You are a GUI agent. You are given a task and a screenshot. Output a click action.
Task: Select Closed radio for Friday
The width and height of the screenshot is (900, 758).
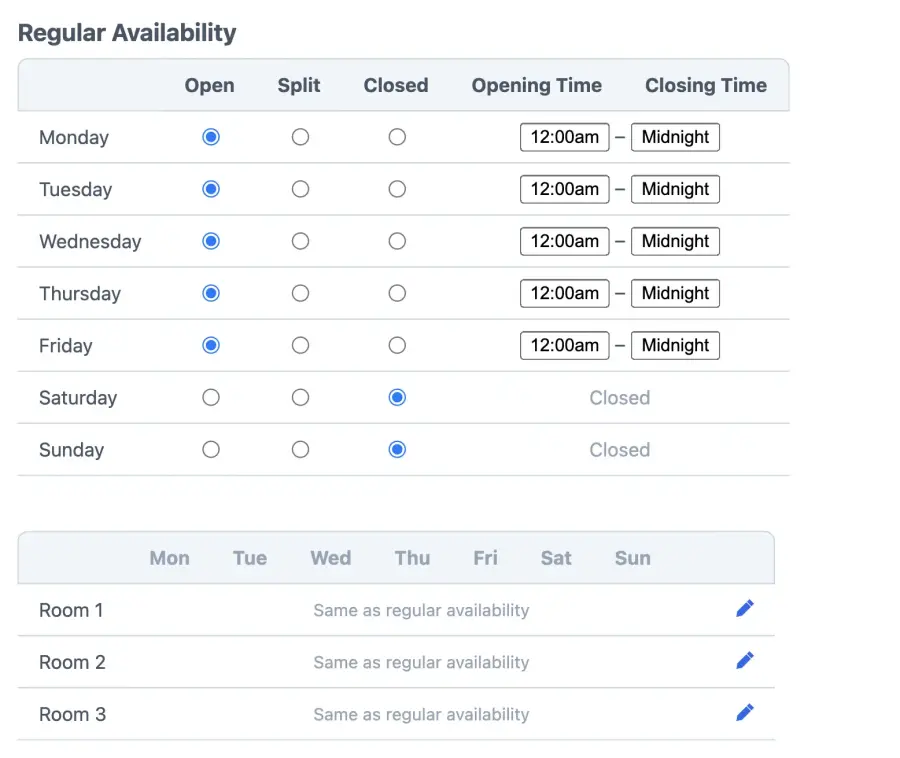[x=397, y=345]
